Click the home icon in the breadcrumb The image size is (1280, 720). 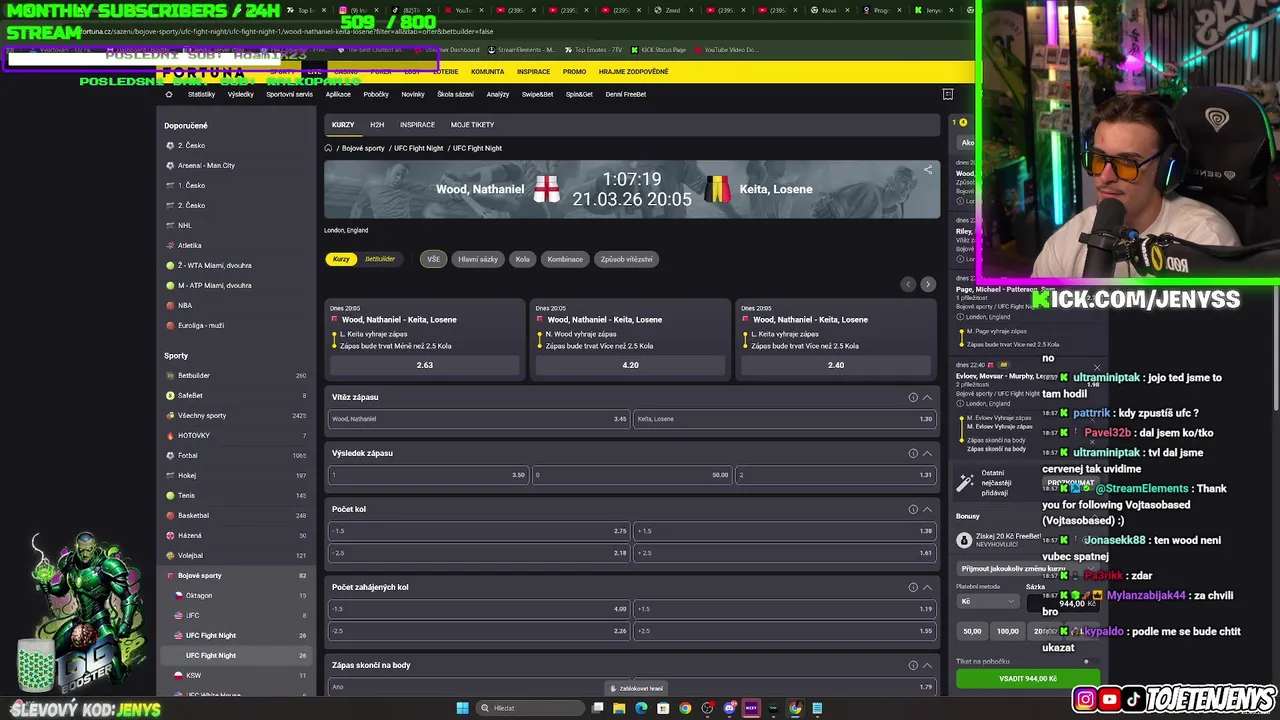(x=328, y=148)
